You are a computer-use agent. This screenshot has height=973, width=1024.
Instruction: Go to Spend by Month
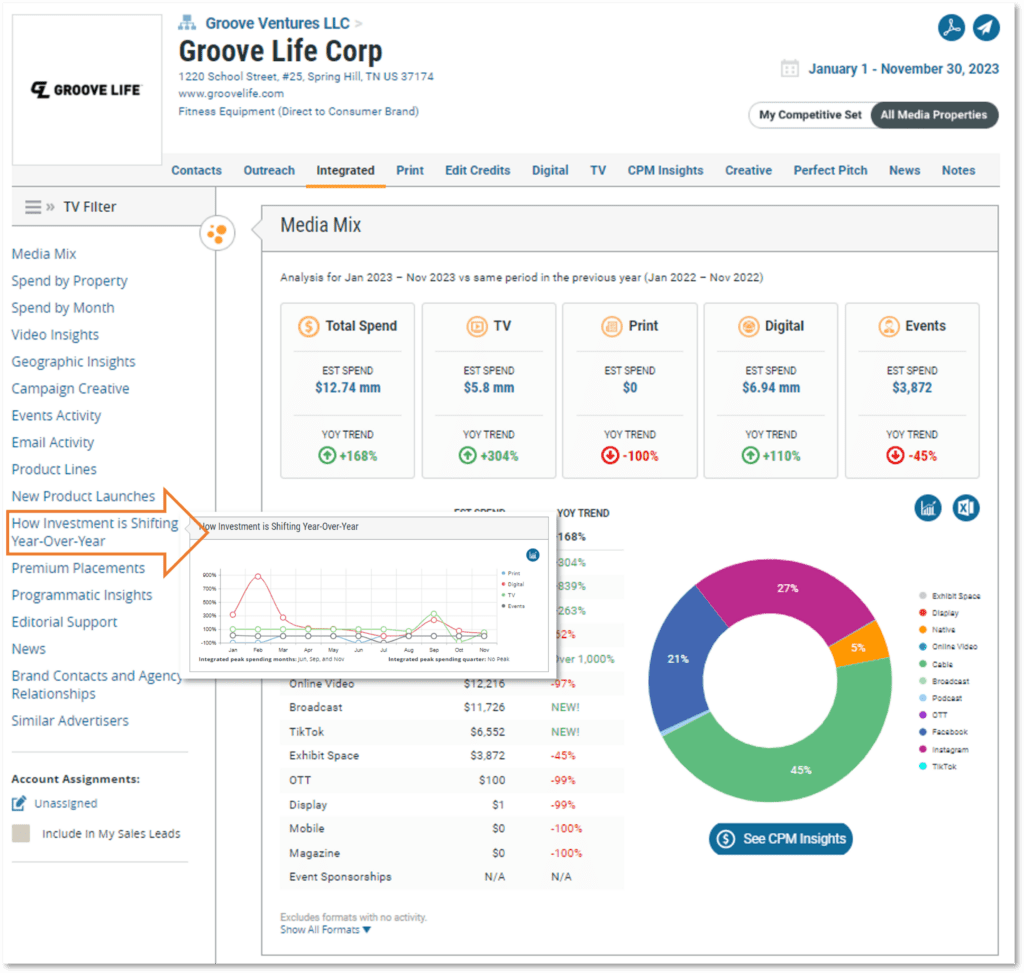(x=63, y=308)
